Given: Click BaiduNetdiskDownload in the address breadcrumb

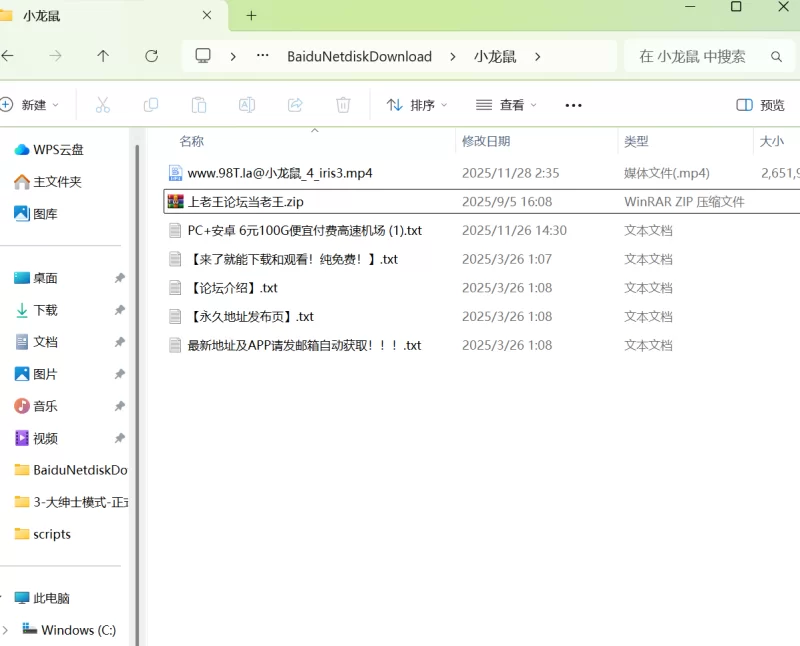Looking at the screenshot, I should (x=359, y=56).
